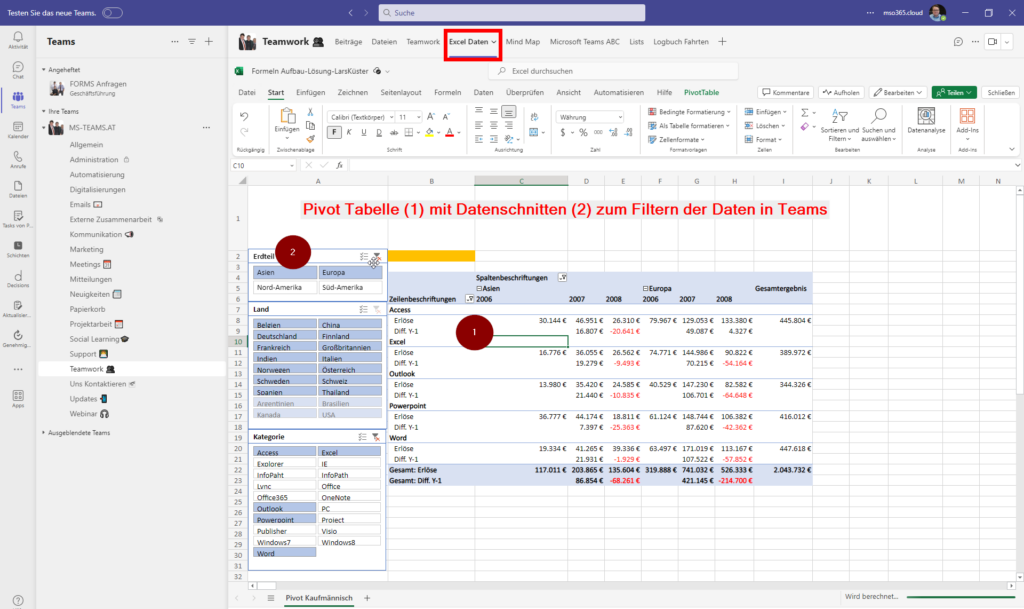Open the font size dropdown showing 11
The image size is (1024, 609).
(x=409, y=117)
